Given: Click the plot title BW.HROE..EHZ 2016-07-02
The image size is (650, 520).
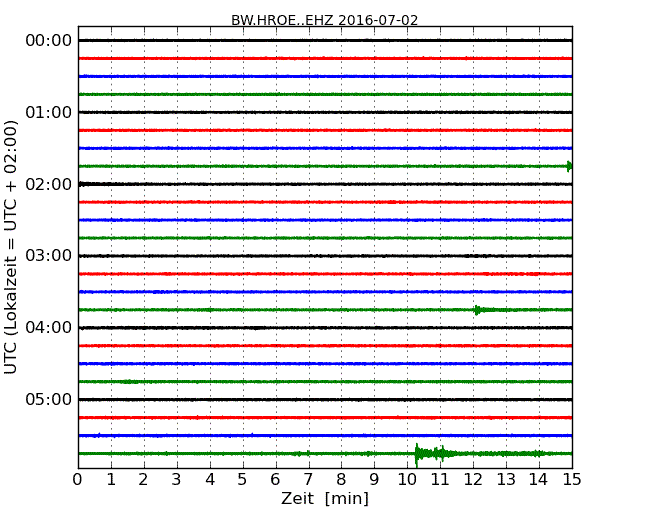Looking at the screenshot, I should coord(324,20).
